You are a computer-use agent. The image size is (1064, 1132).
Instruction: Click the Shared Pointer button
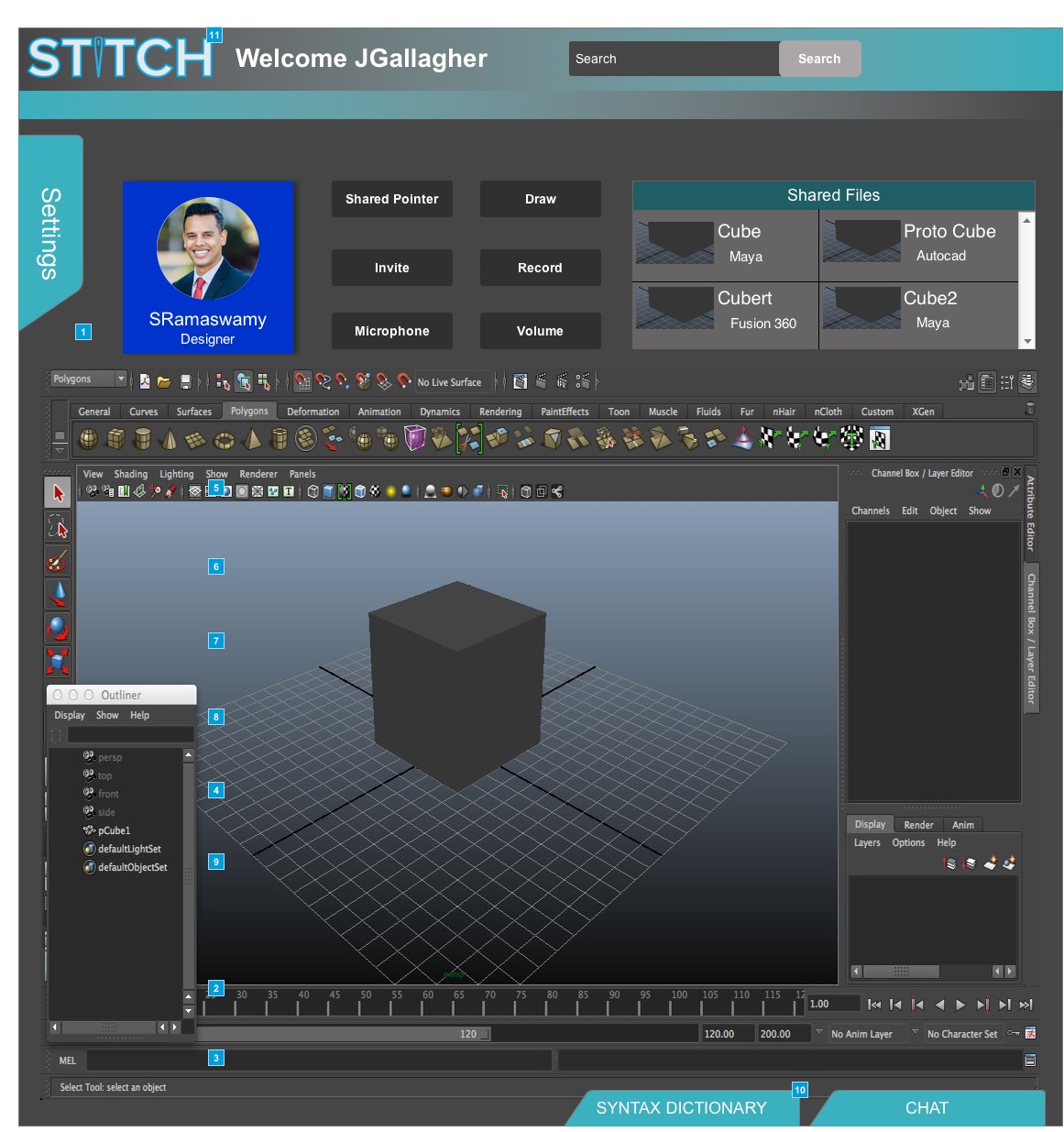pos(391,199)
